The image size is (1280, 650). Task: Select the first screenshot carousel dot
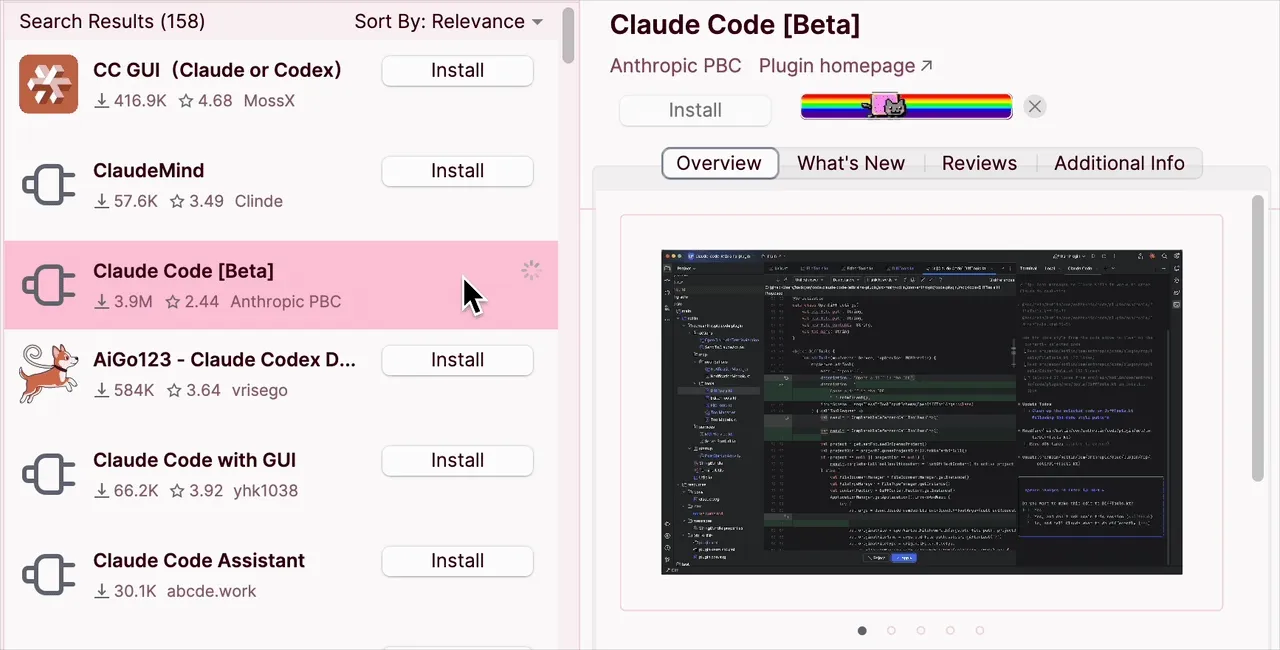[862, 630]
